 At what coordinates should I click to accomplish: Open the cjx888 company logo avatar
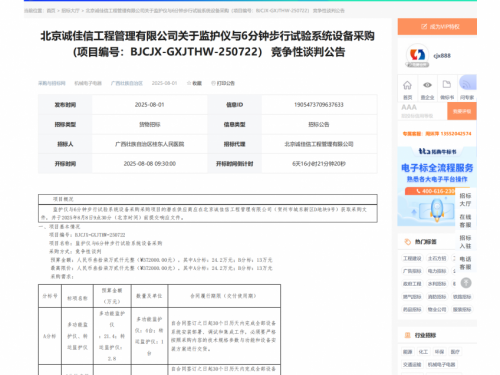417,55
